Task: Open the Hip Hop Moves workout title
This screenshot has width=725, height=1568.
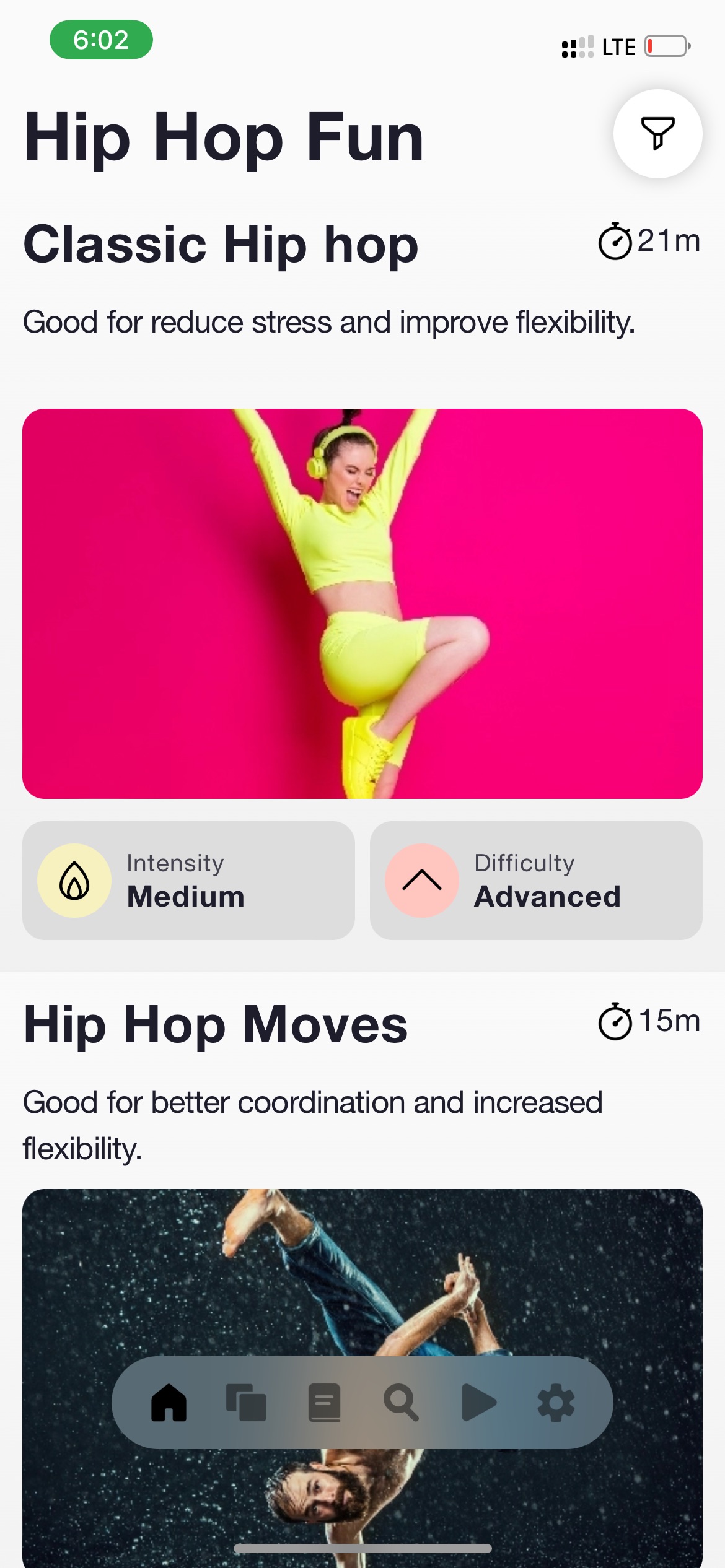Action: point(216,1024)
